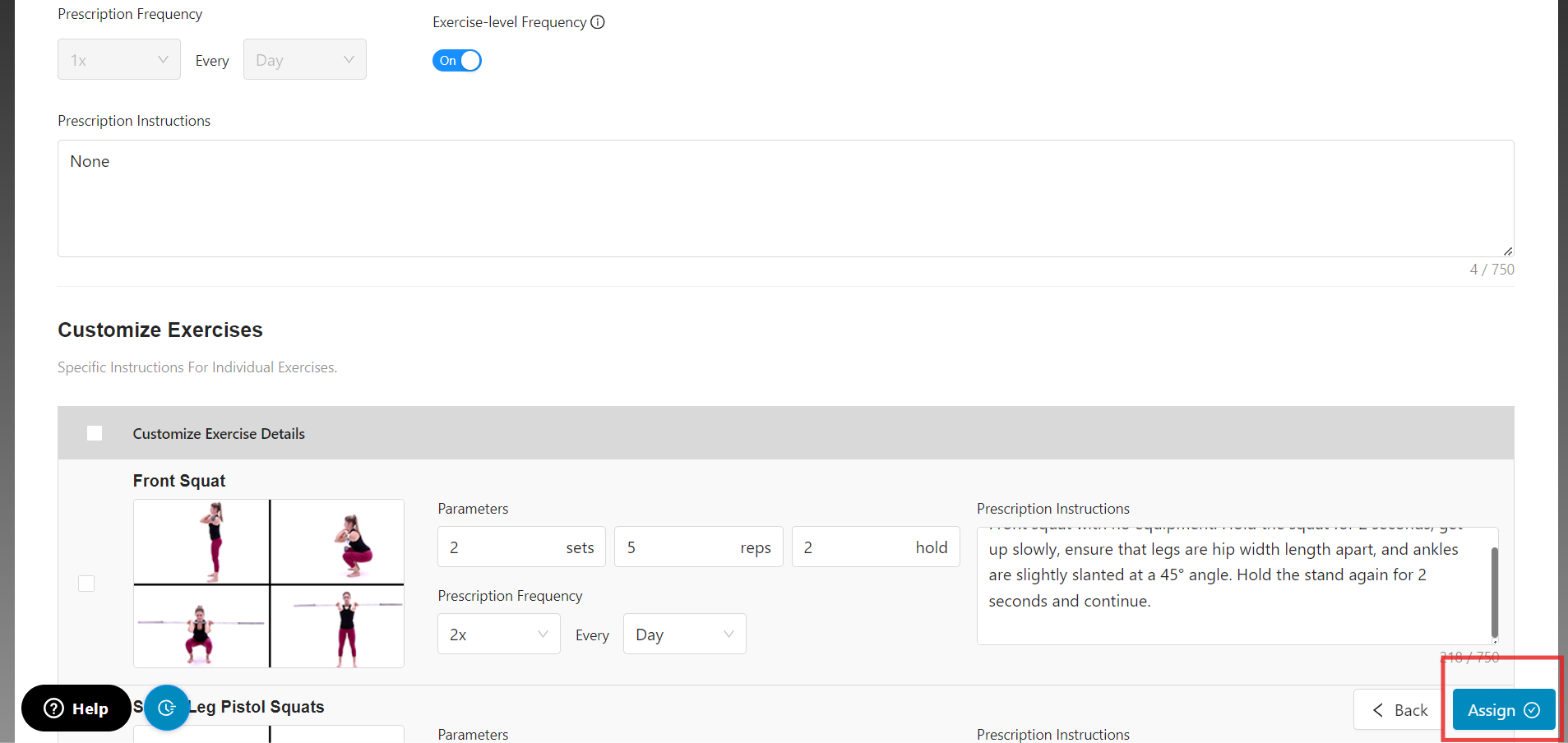Click the round clock icon beside Help

pos(167,708)
